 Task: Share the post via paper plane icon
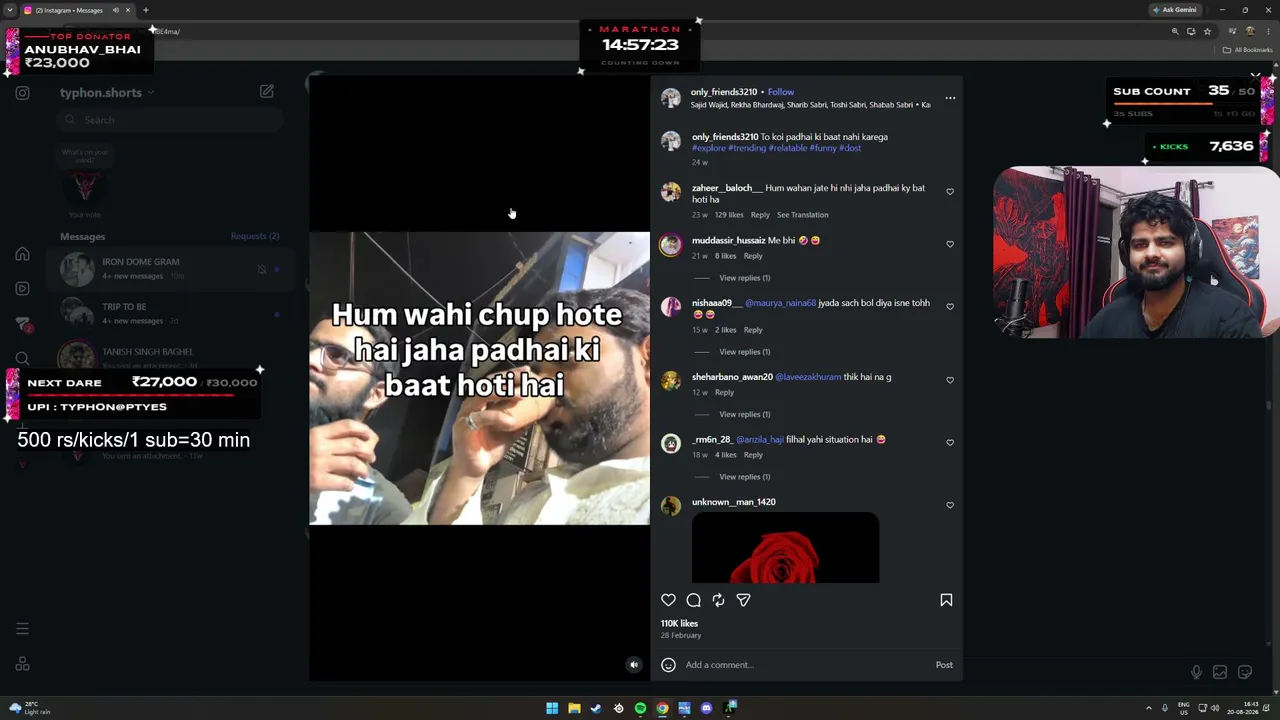pyautogui.click(x=743, y=600)
